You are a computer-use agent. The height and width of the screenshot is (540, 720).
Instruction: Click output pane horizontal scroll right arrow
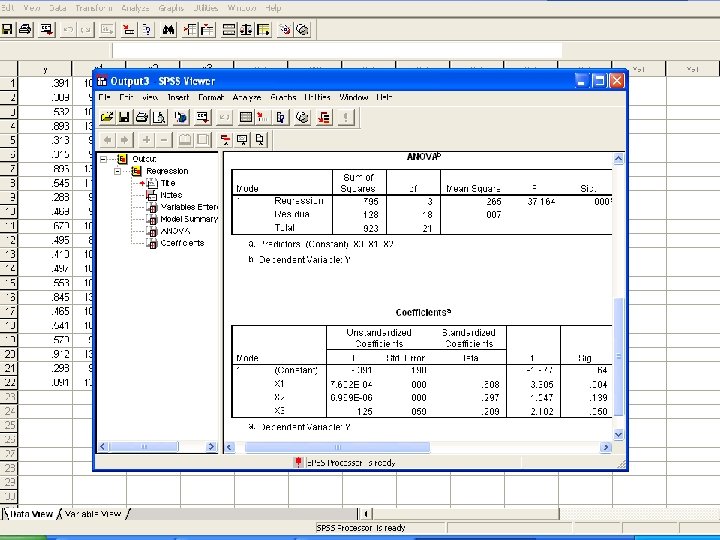pyautogui.click(x=606, y=447)
